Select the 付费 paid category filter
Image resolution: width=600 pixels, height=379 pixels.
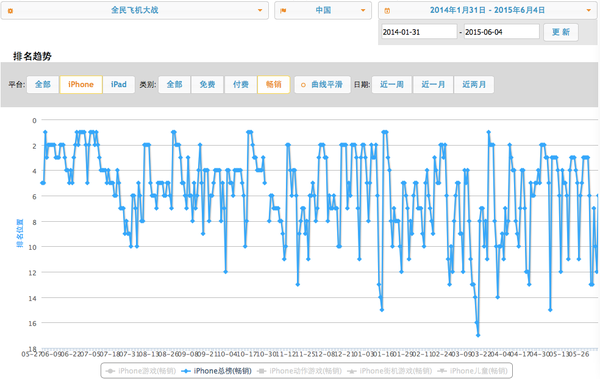point(241,84)
